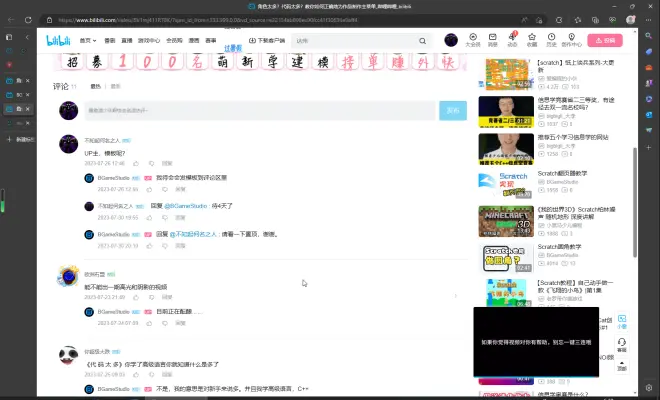Open the 创作中心 creator center icon
660x400 pixels.
[571, 39]
